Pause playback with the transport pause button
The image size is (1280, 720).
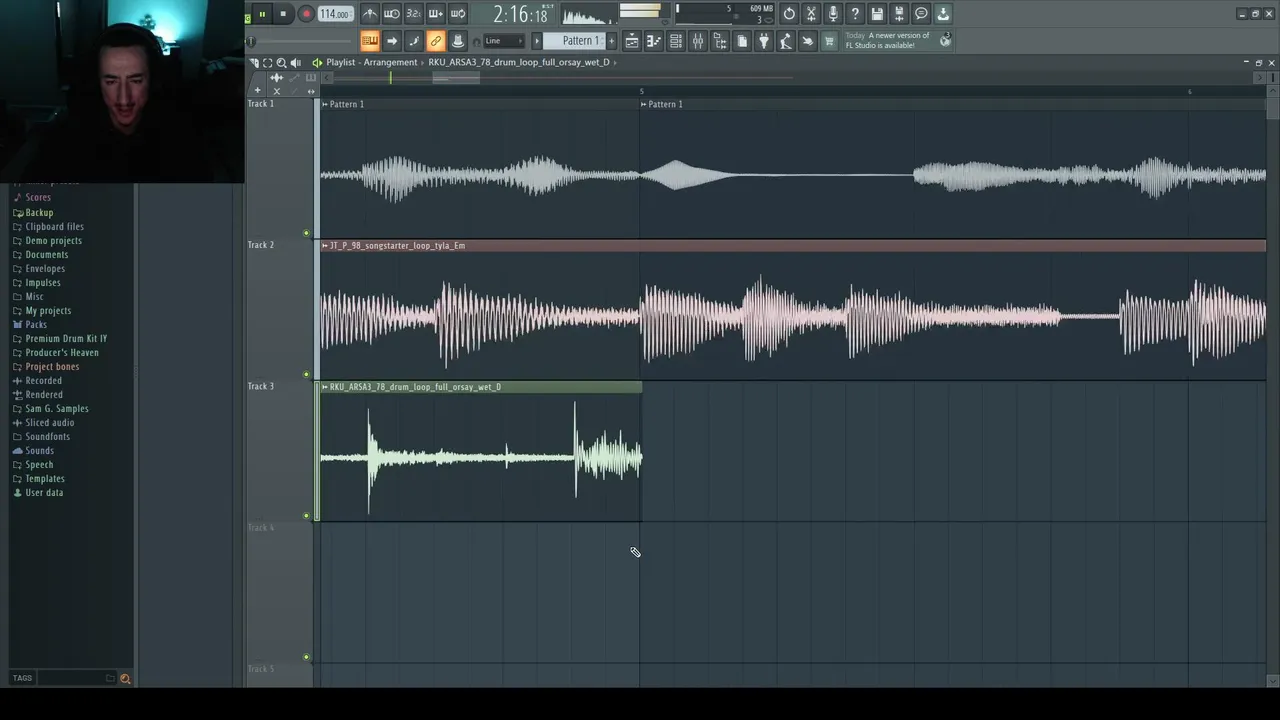(x=262, y=14)
